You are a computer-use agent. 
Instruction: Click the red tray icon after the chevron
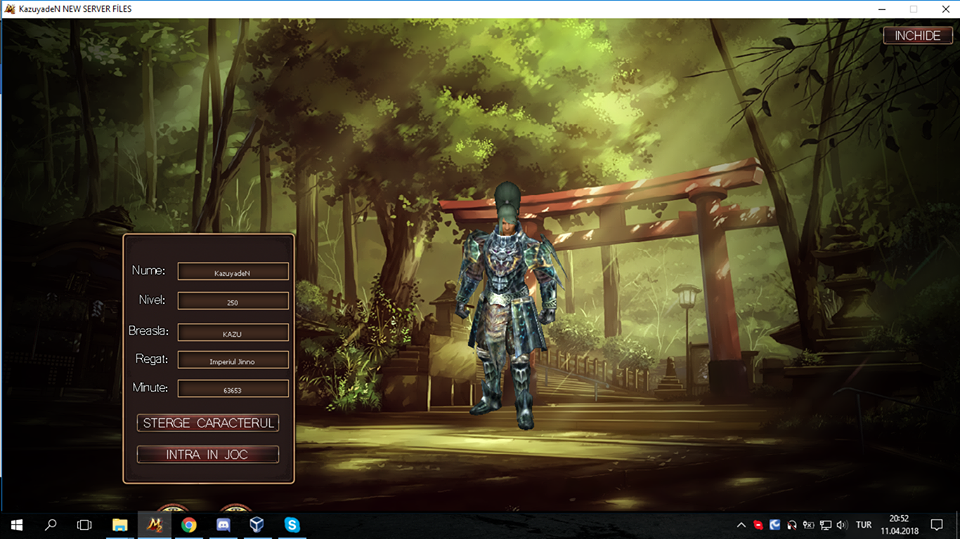click(x=758, y=525)
